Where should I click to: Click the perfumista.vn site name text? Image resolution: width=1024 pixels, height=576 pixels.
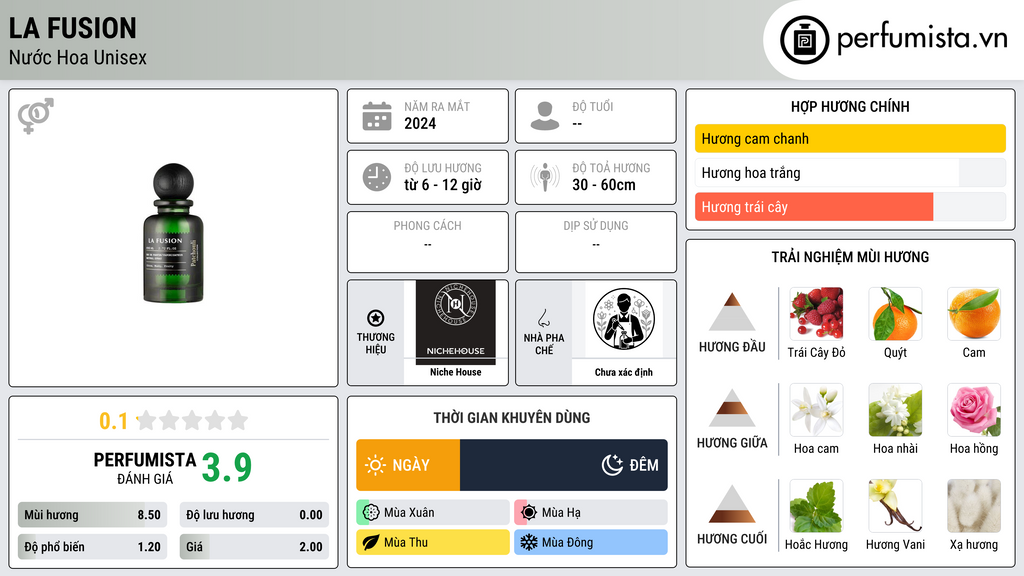click(922, 38)
